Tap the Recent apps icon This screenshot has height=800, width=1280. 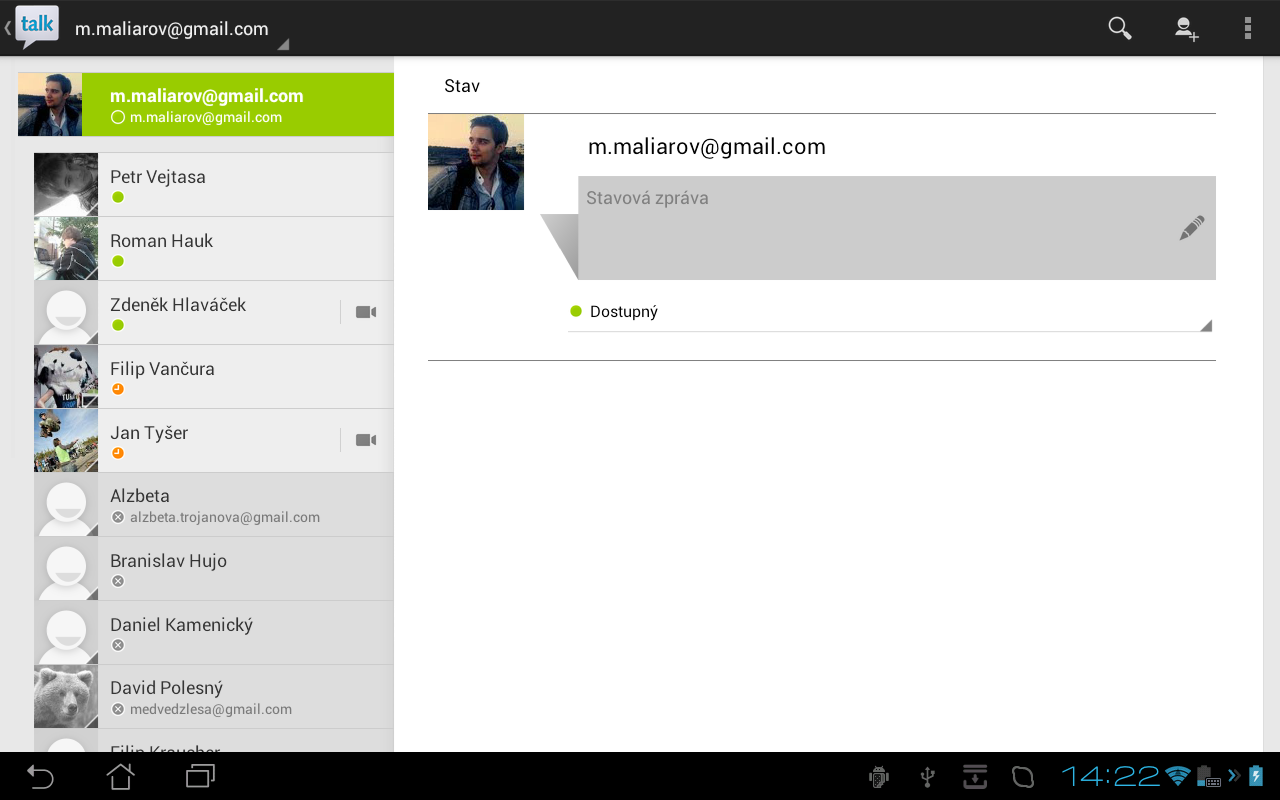201,776
